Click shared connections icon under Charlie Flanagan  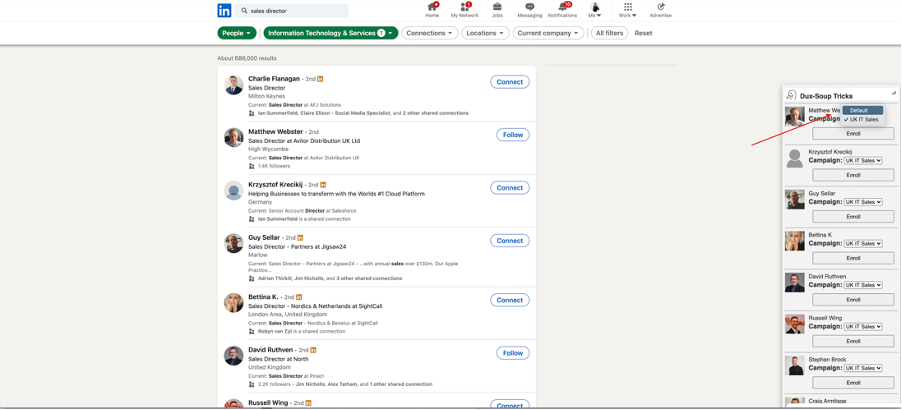[251, 113]
